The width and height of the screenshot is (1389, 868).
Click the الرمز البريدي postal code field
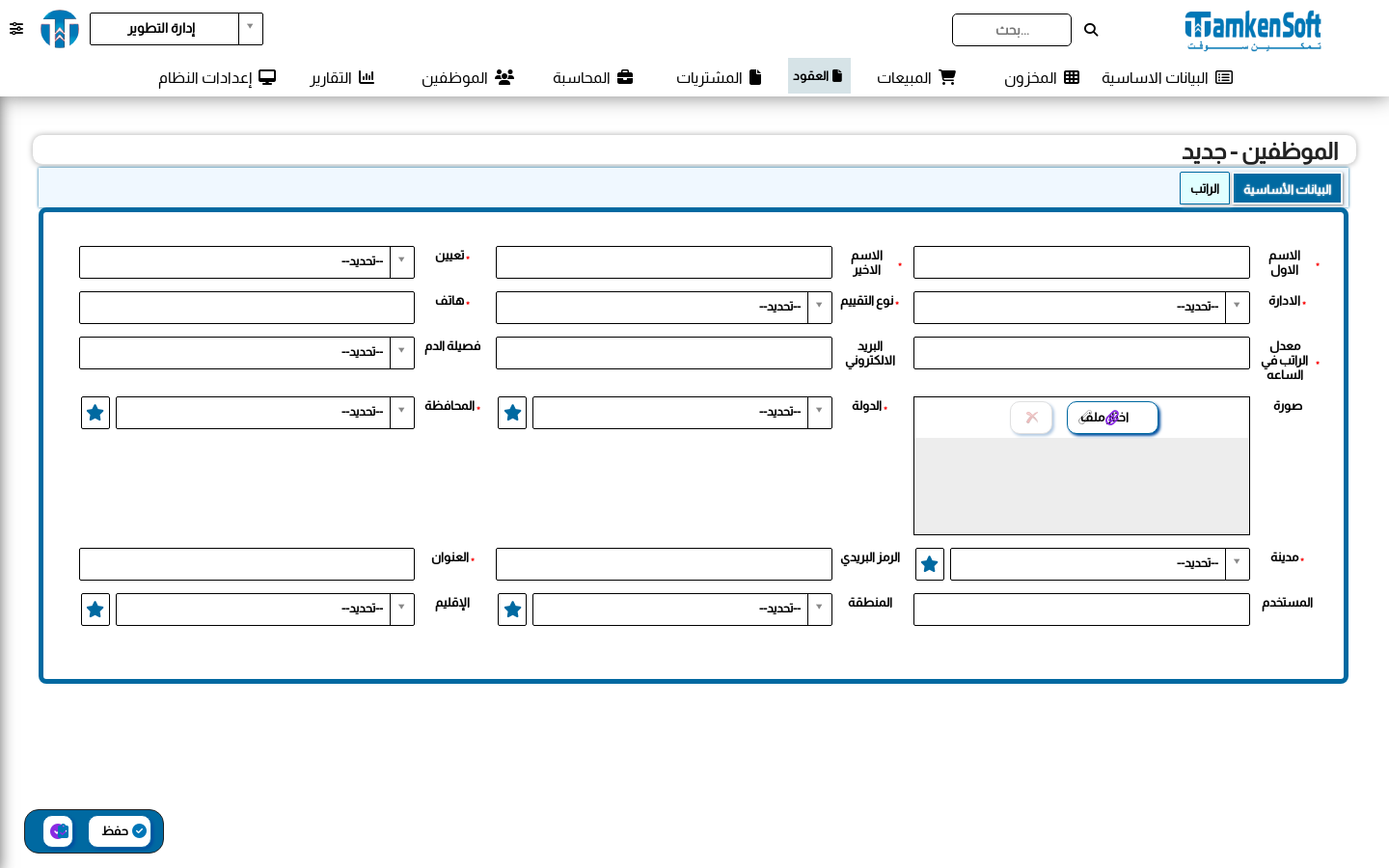click(664, 564)
